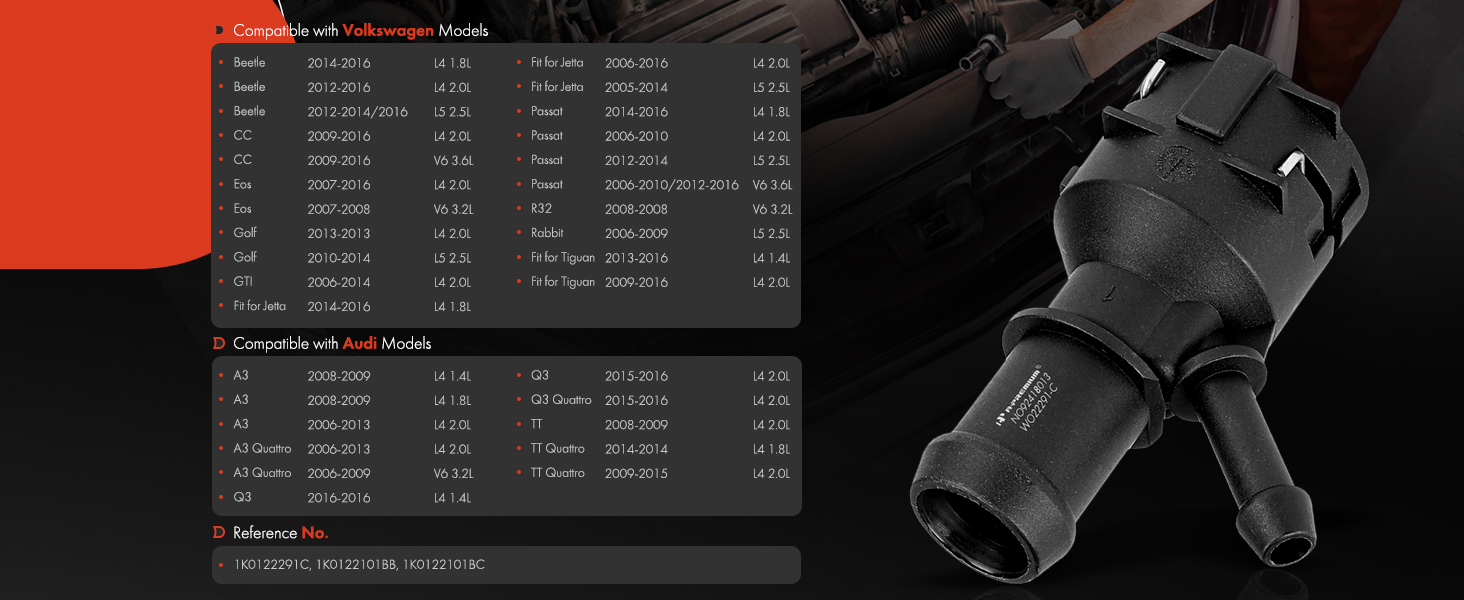Click the Passat 2012-2014 year range
The width and height of the screenshot is (1464, 600).
(x=636, y=160)
